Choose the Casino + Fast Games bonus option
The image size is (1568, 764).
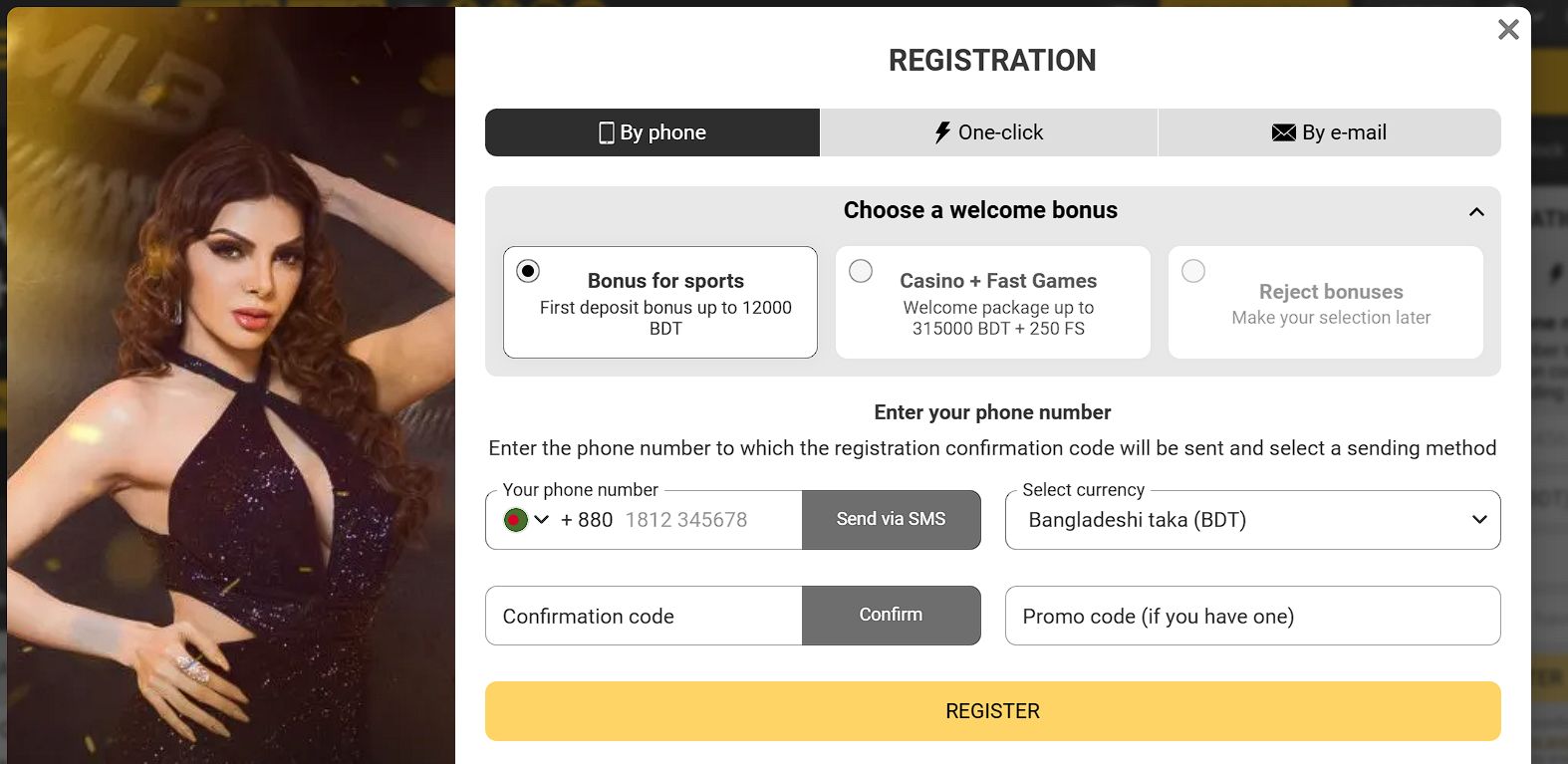[861, 271]
